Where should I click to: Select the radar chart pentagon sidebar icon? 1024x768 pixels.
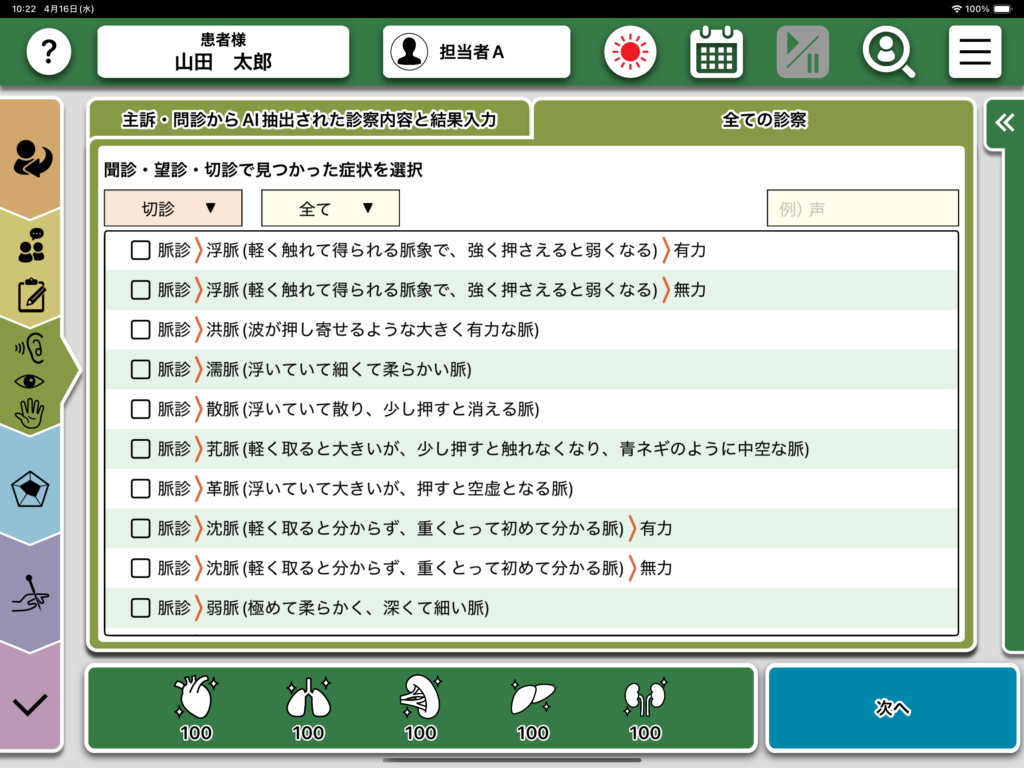click(31, 490)
